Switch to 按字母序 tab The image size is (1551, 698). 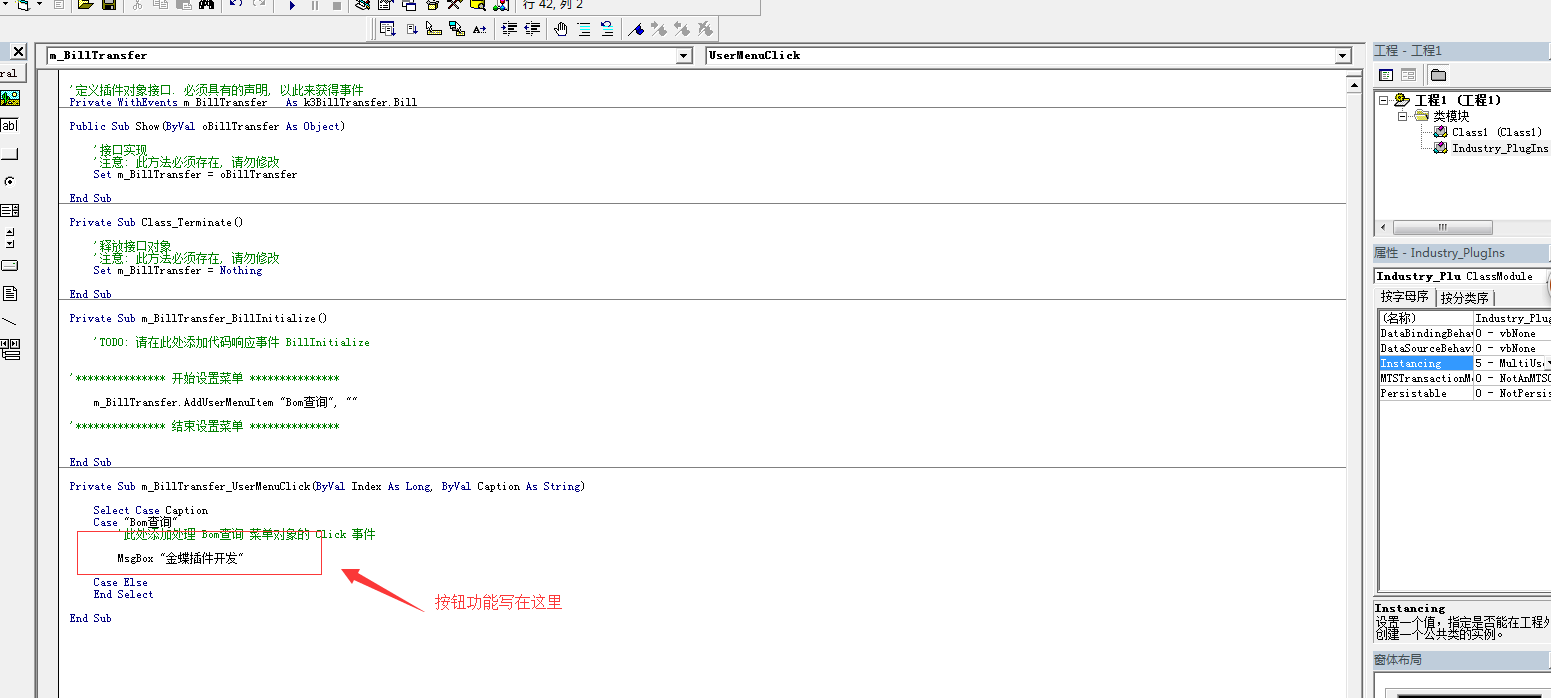coord(1405,297)
